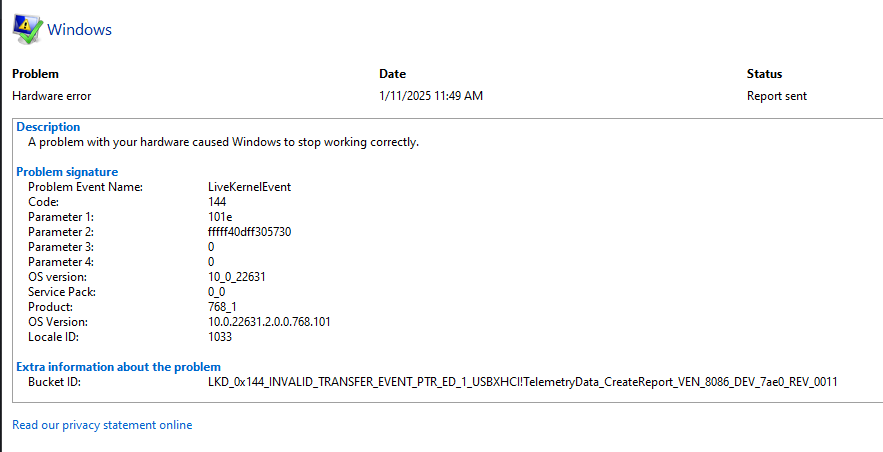The image size is (883, 452).
Task: Select the Hardware error problem entry
Action: [x=52, y=96]
